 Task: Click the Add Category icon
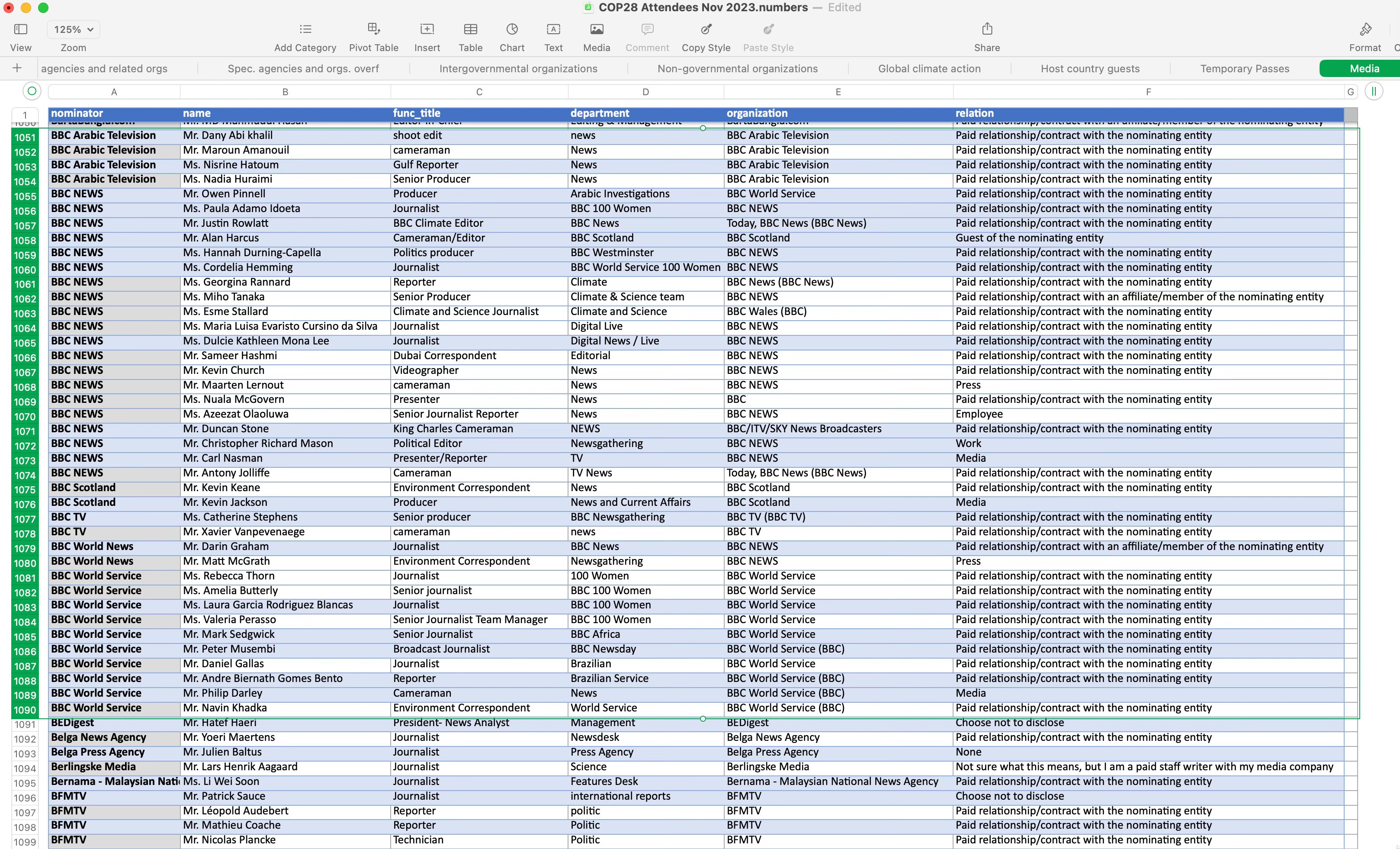305,29
